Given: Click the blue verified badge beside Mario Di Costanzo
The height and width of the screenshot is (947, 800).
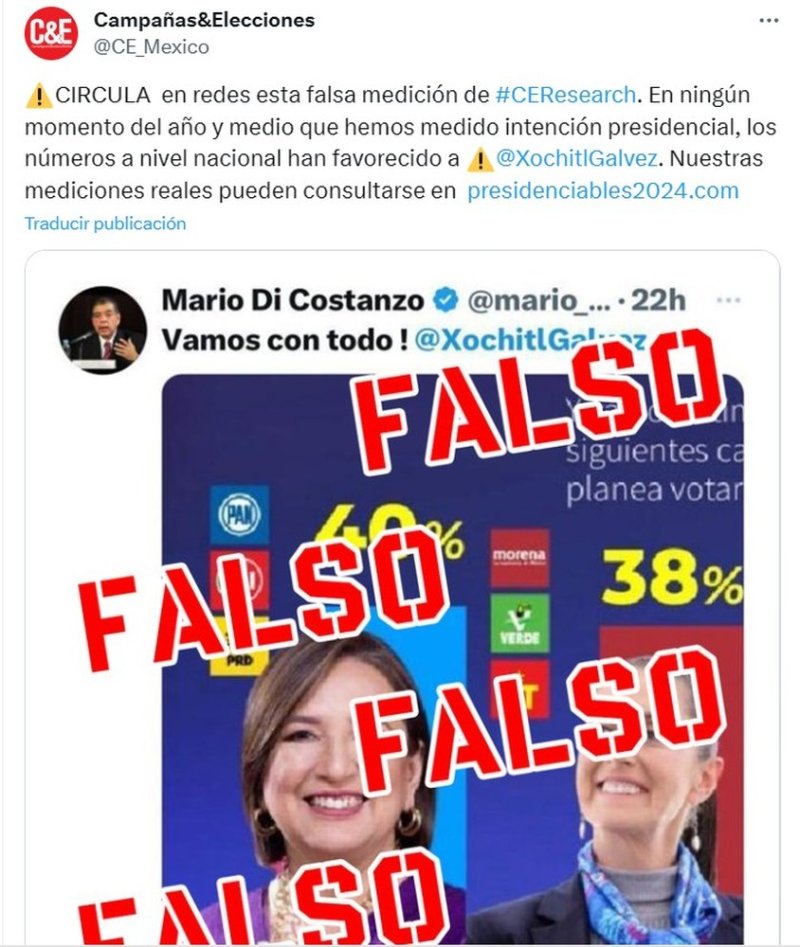Looking at the screenshot, I should pos(446,300).
